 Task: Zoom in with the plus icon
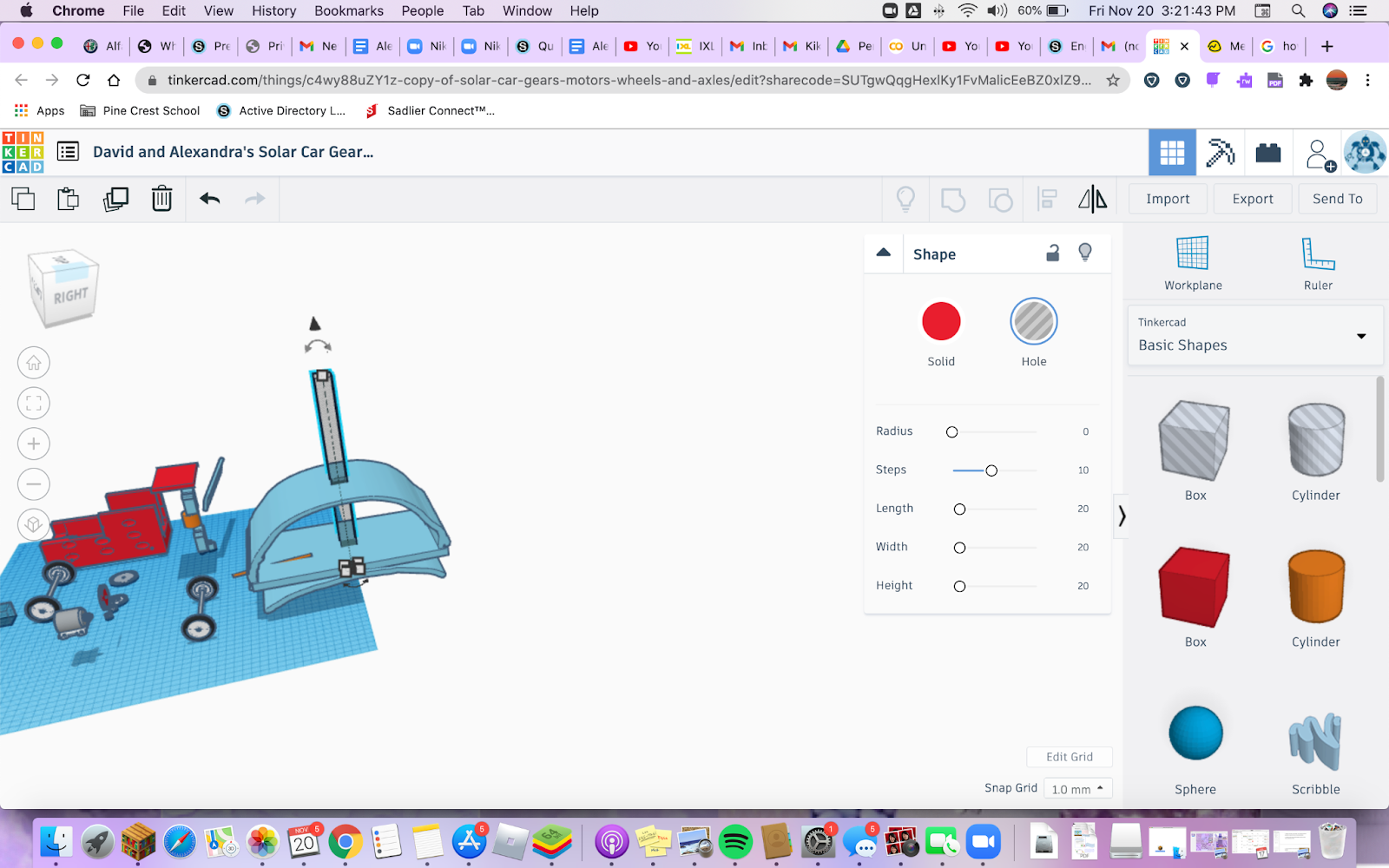point(34,444)
